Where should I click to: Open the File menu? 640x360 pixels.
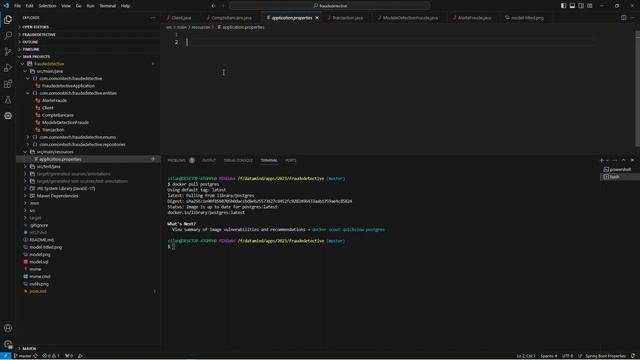[17, 6]
